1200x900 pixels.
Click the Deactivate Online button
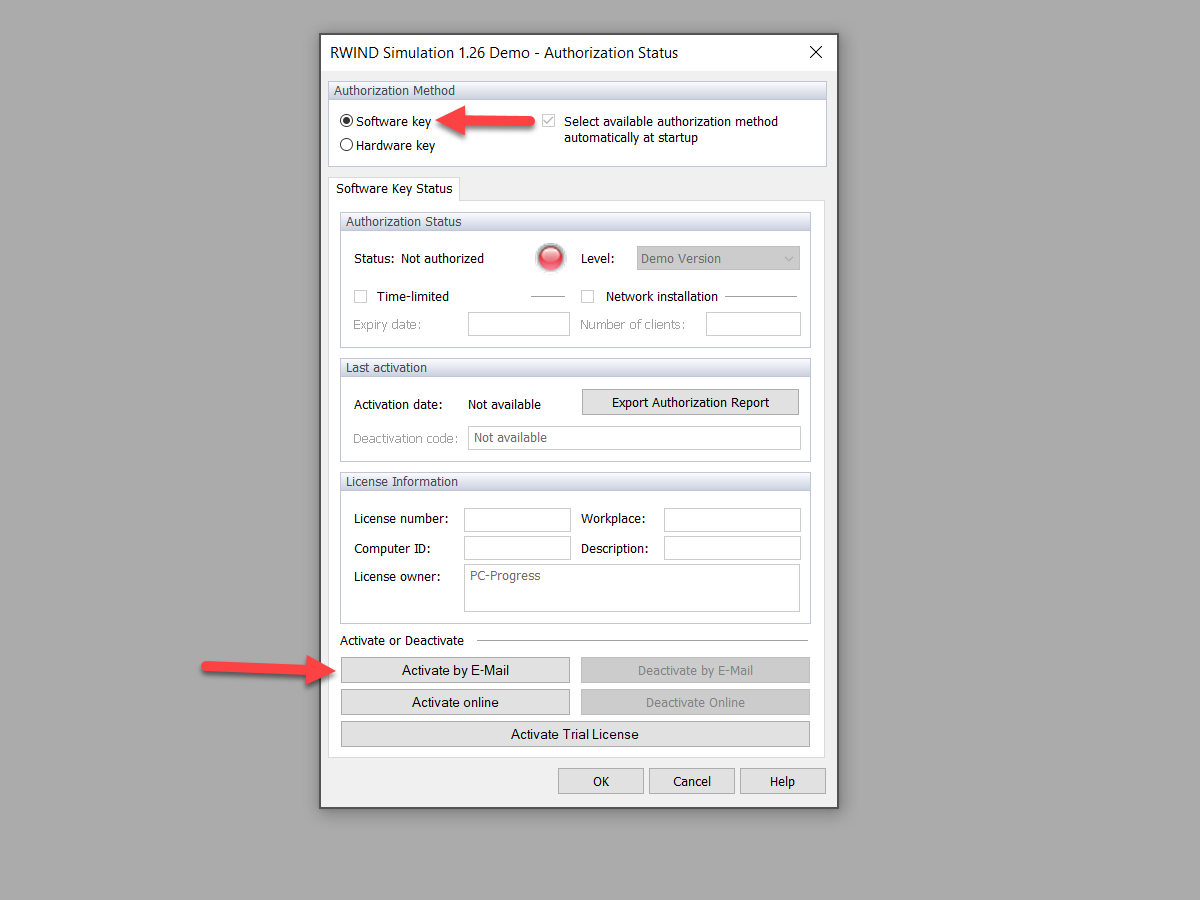(x=695, y=701)
